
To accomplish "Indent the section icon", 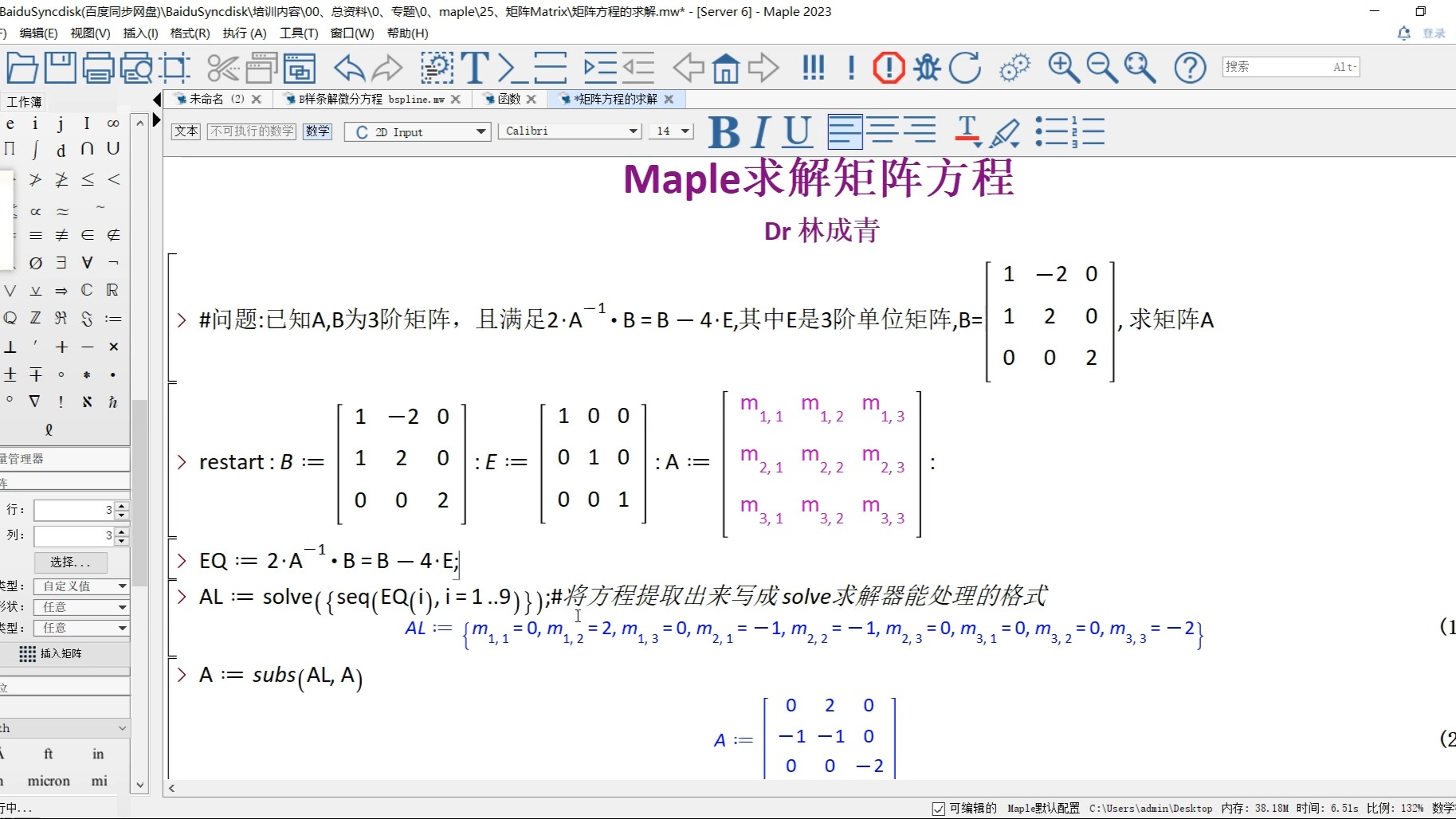I will [x=600, y=68].
